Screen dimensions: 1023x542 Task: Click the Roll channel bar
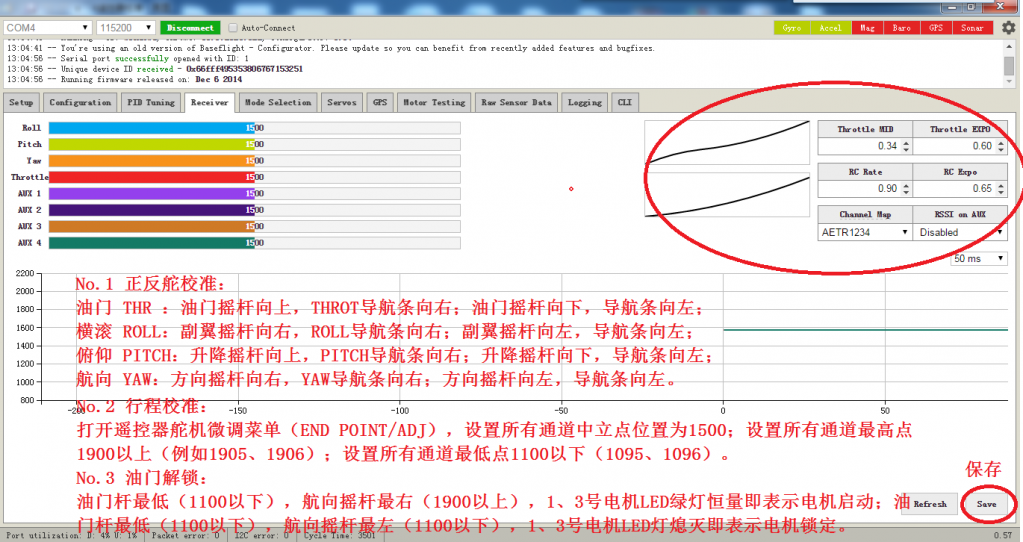pyautogui.click(x=254, y=128)
